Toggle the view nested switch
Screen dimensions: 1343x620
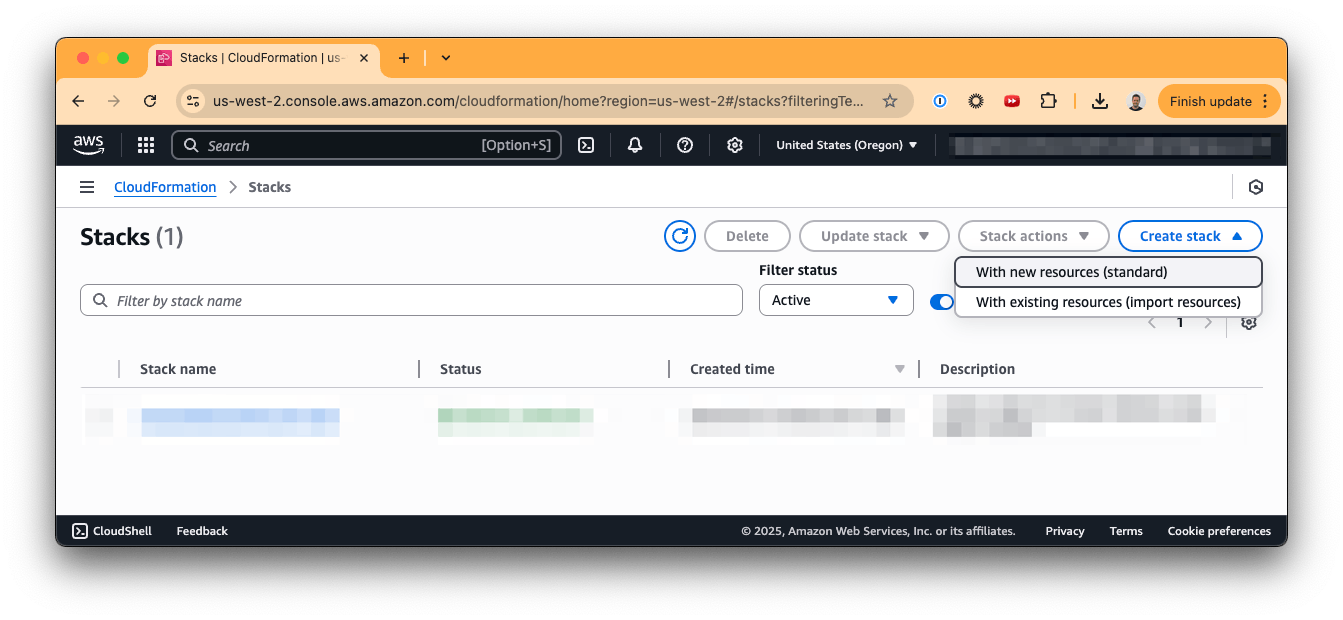tap(942, 302)
